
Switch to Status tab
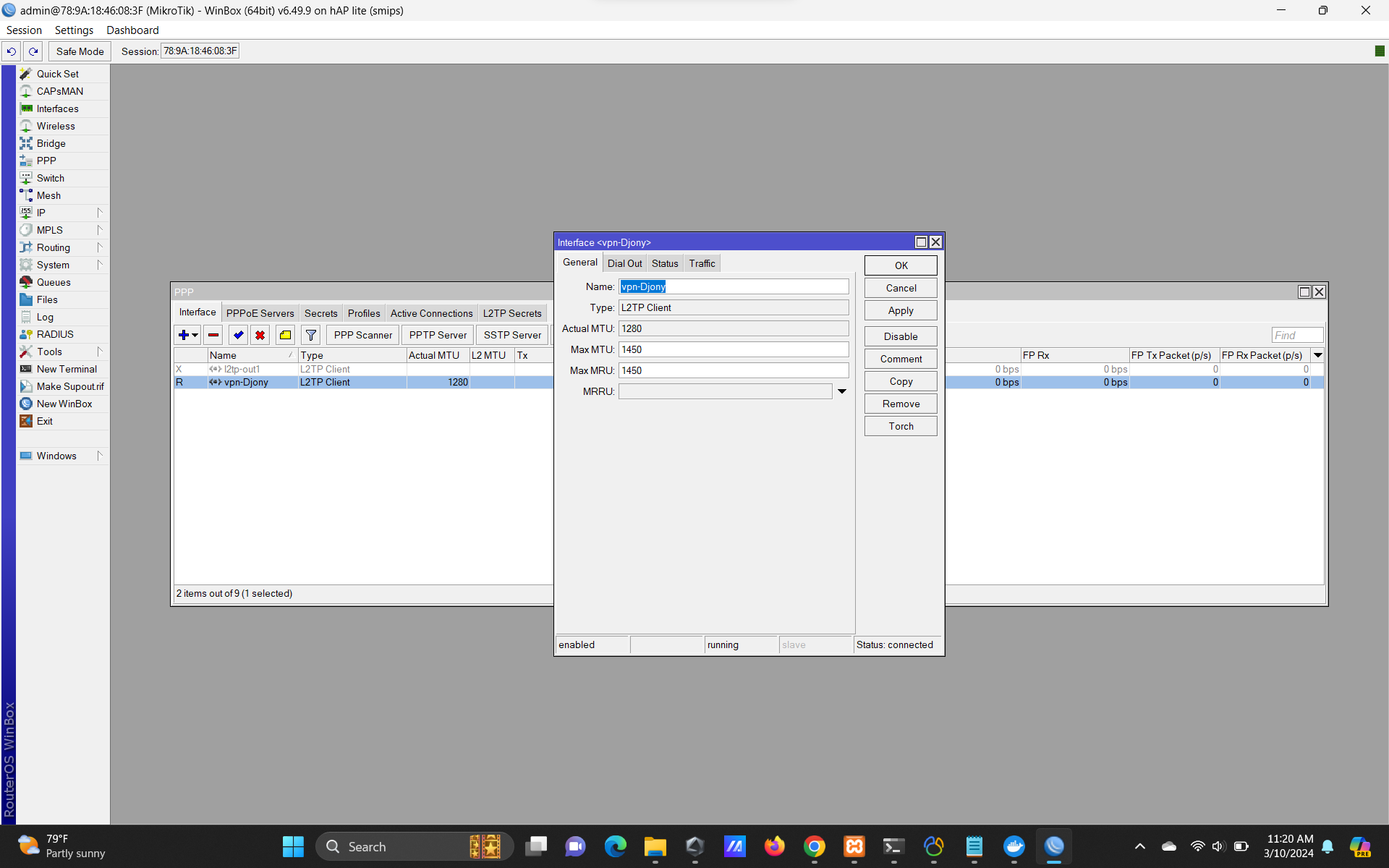[665, 263]
